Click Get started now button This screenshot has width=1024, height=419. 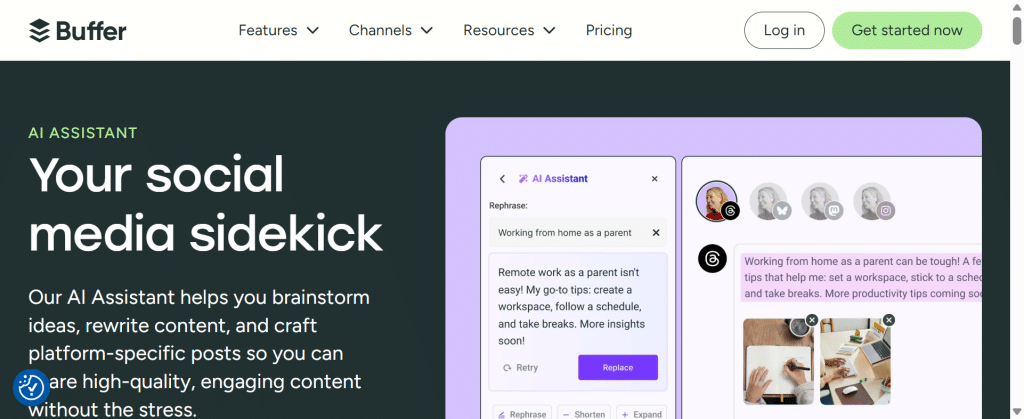pyautogui.click(x=907, y=30)
